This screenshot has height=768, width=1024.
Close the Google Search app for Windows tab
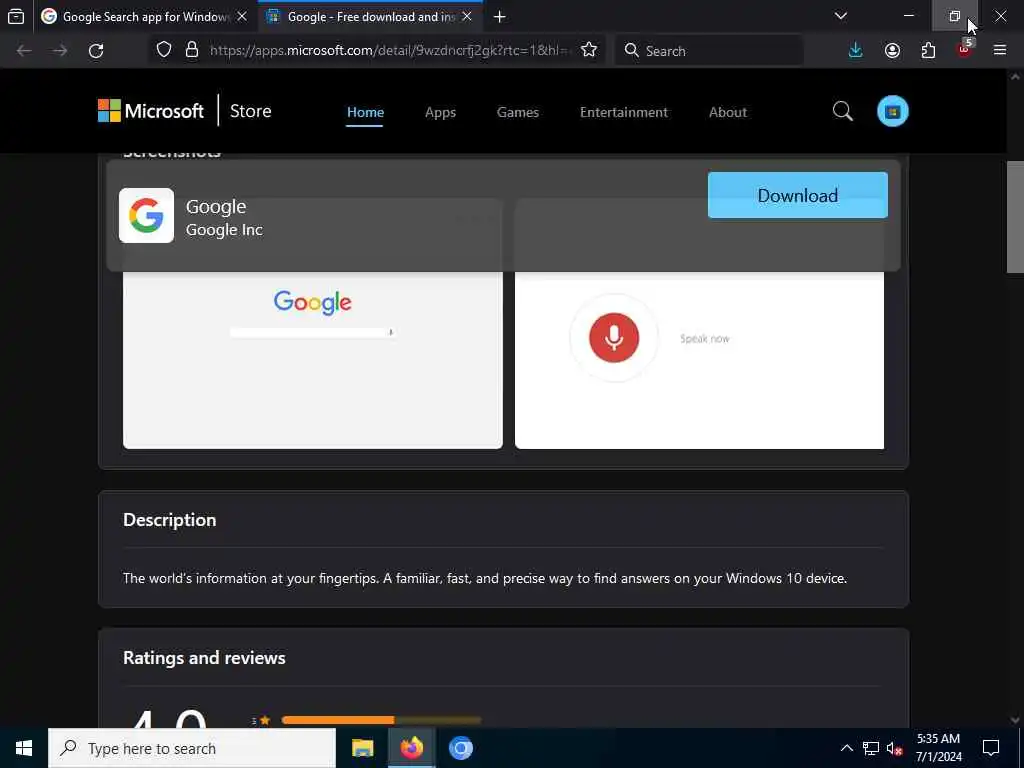point(242,16)
